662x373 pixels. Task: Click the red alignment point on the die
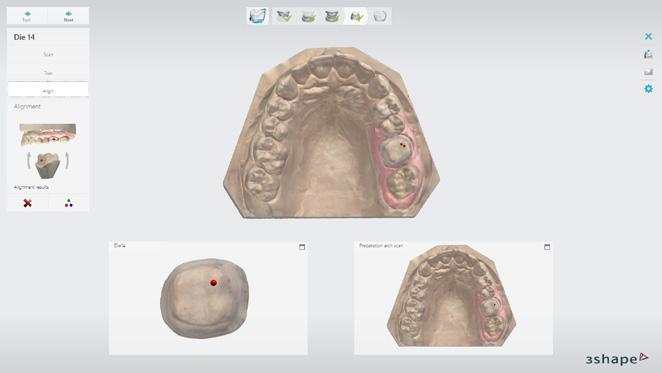pyautogui.click(x=214, y=283)
